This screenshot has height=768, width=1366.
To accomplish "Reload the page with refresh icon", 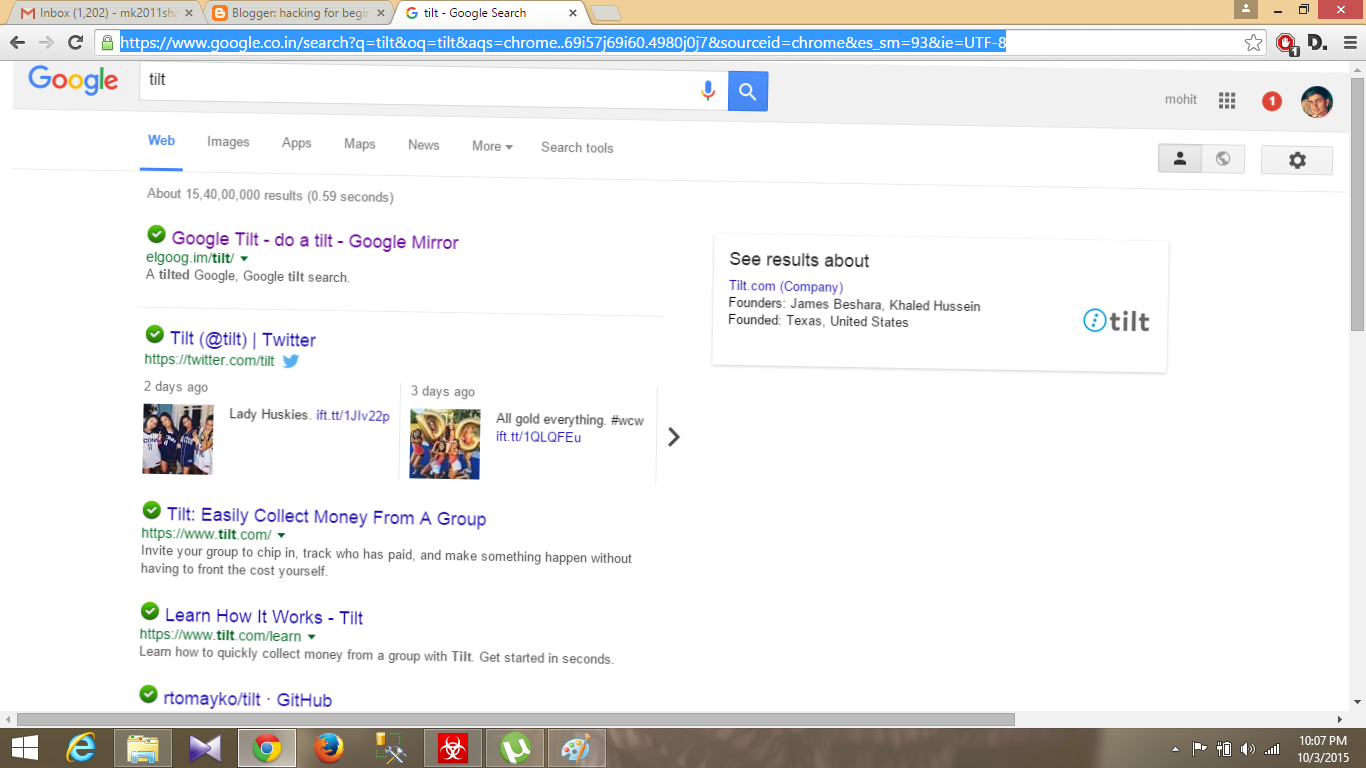I will [75, 42].
